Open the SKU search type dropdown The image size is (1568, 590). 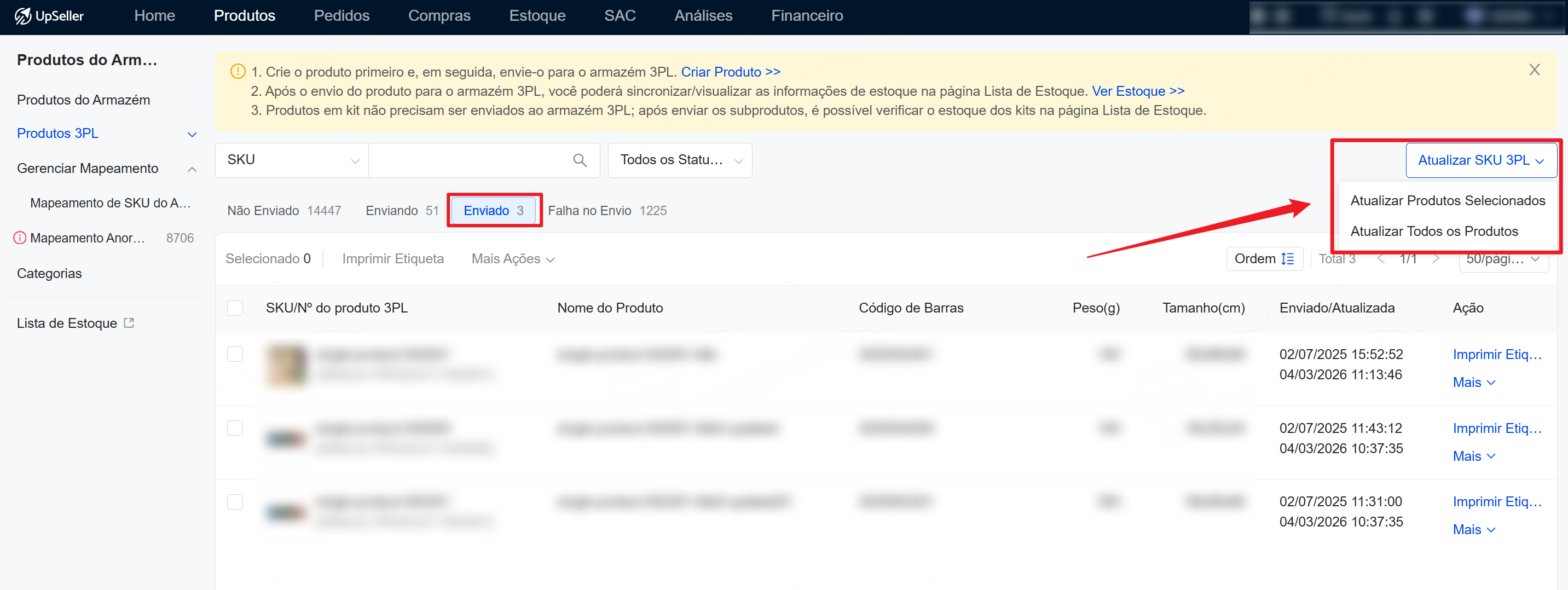click(292, 160)
